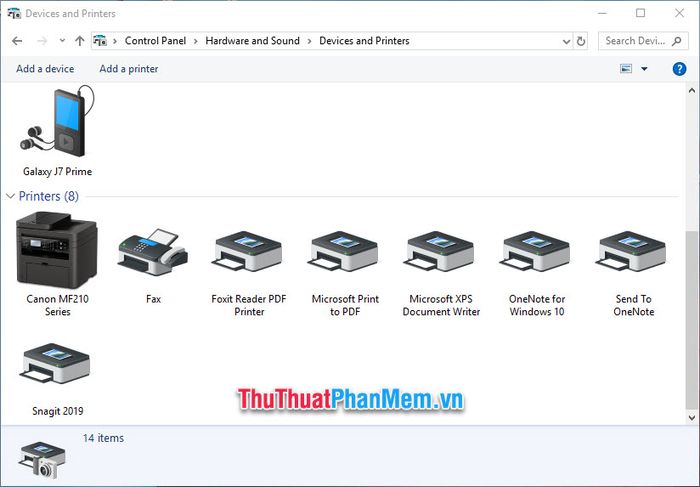700x487 pixels.
Task: Select the Galaxy J7 Prime device icon
Action: point(57,121)
